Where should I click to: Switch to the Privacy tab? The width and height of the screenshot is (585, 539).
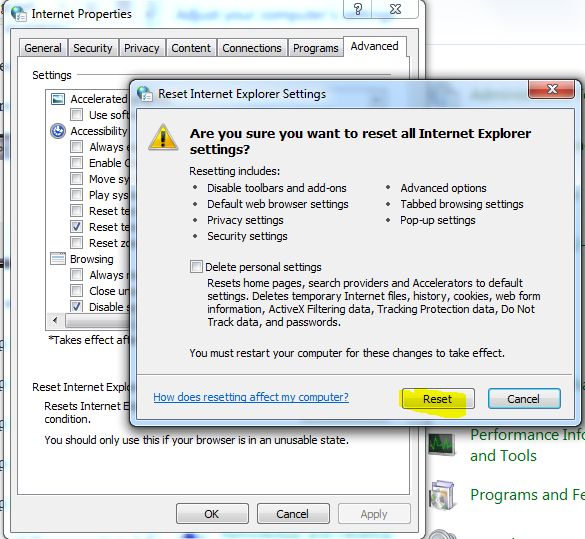(x=141, y=48)
